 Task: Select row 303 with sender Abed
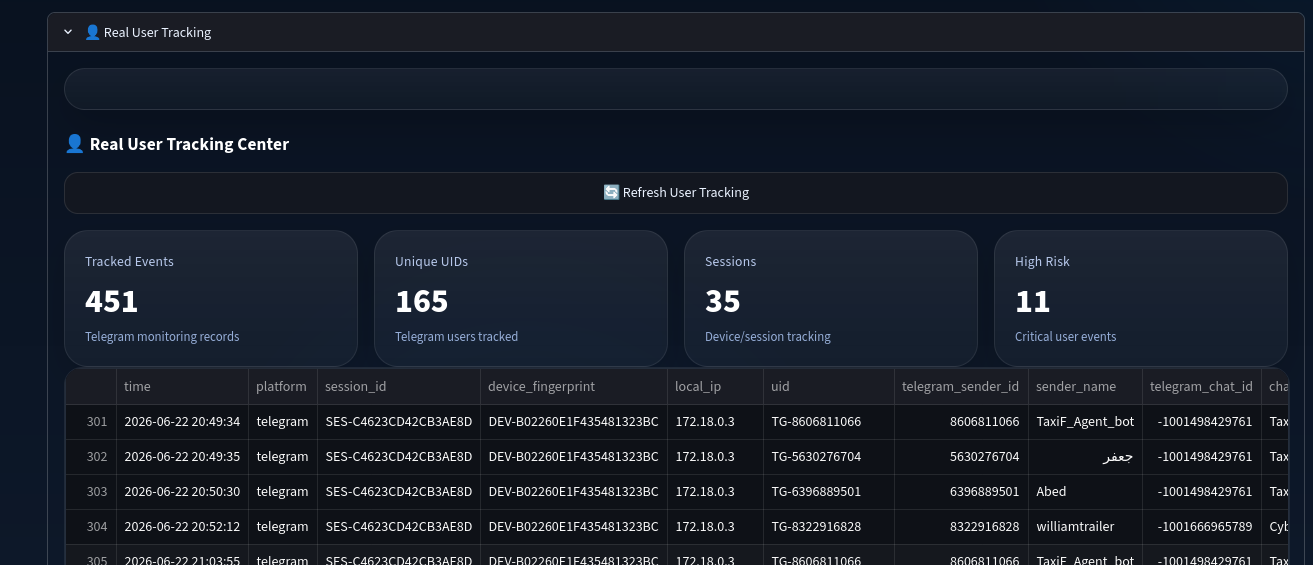tap(677, 492)
